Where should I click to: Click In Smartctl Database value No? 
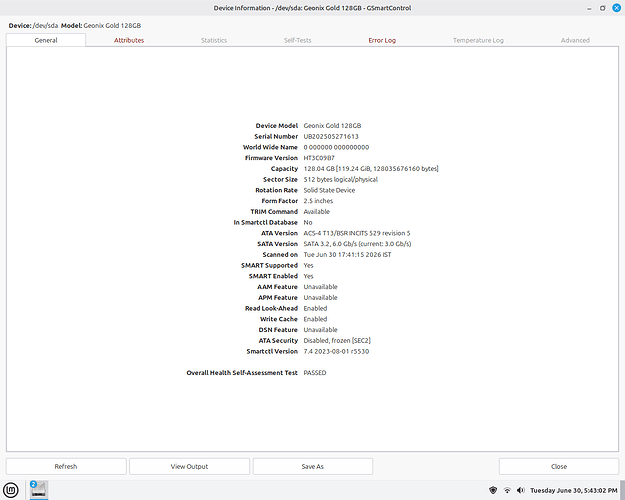click(308, 222)
